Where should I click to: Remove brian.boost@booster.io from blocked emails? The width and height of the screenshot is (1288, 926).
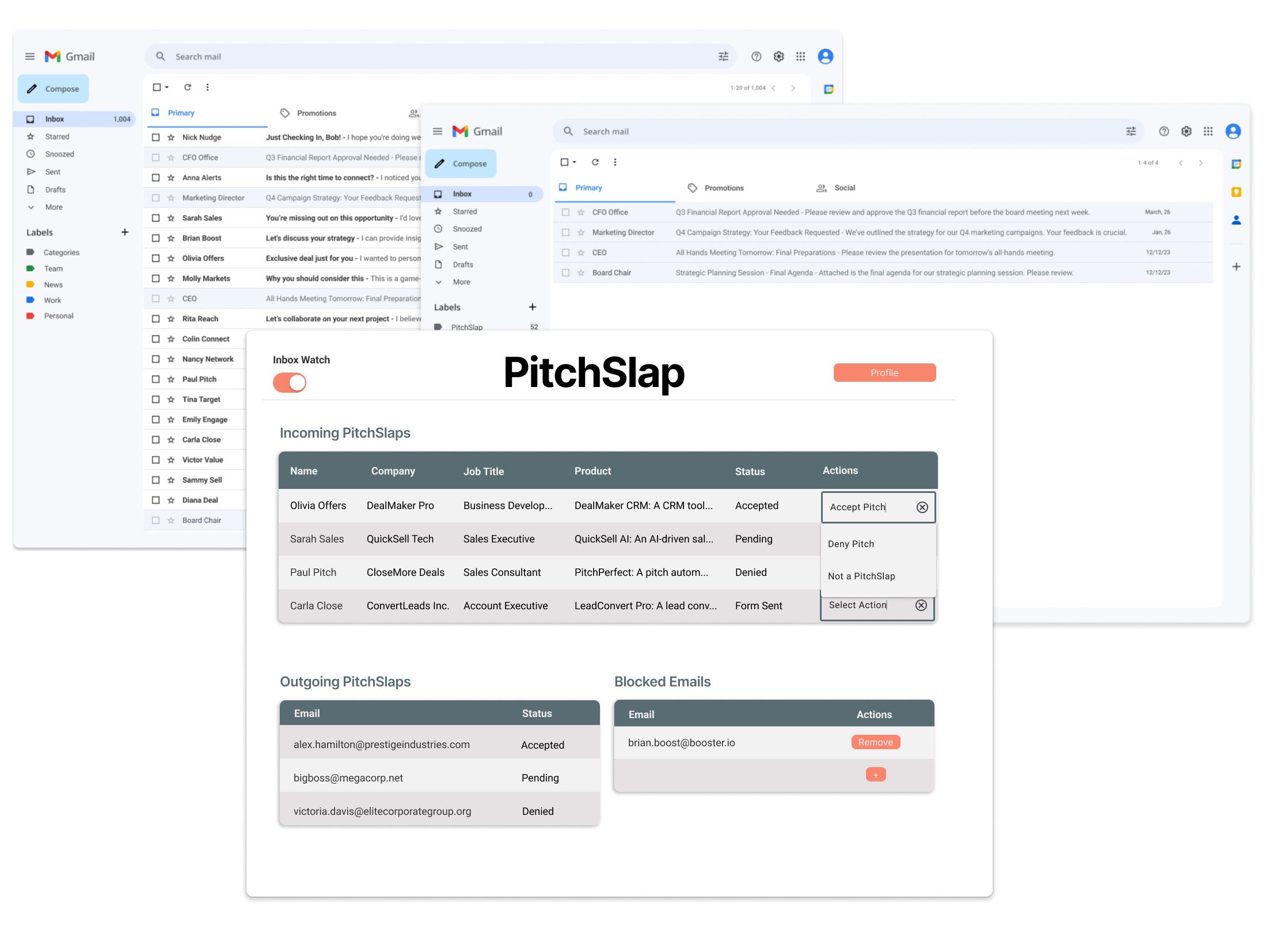[x=875, y=742]
